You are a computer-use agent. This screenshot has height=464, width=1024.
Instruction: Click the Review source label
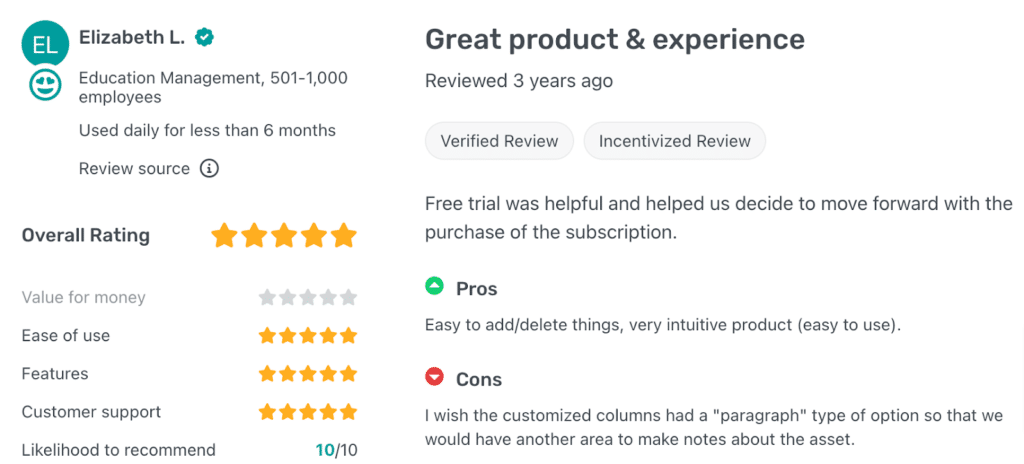coord(134,169)
